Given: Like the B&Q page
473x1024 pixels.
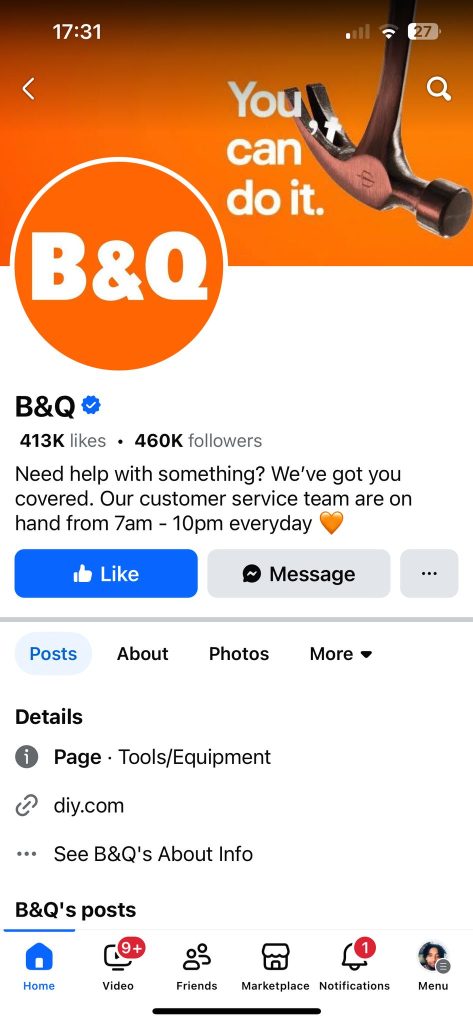Looking at the screenshot, I should tap(106, 573).
